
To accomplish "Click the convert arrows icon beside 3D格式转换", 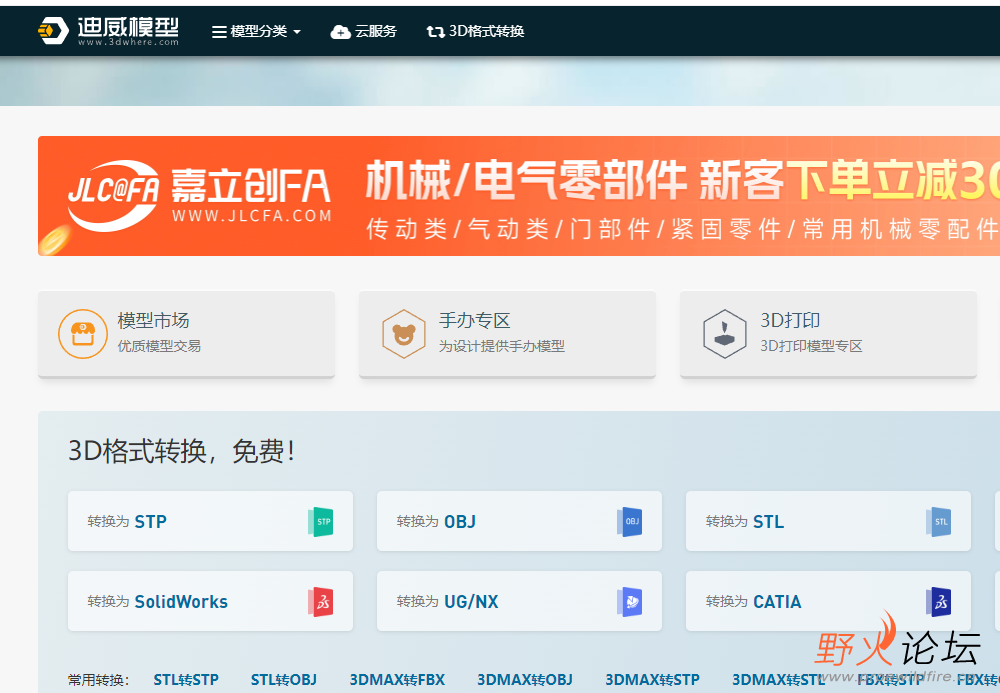I will pyautogui.click(x=436, y=32).
